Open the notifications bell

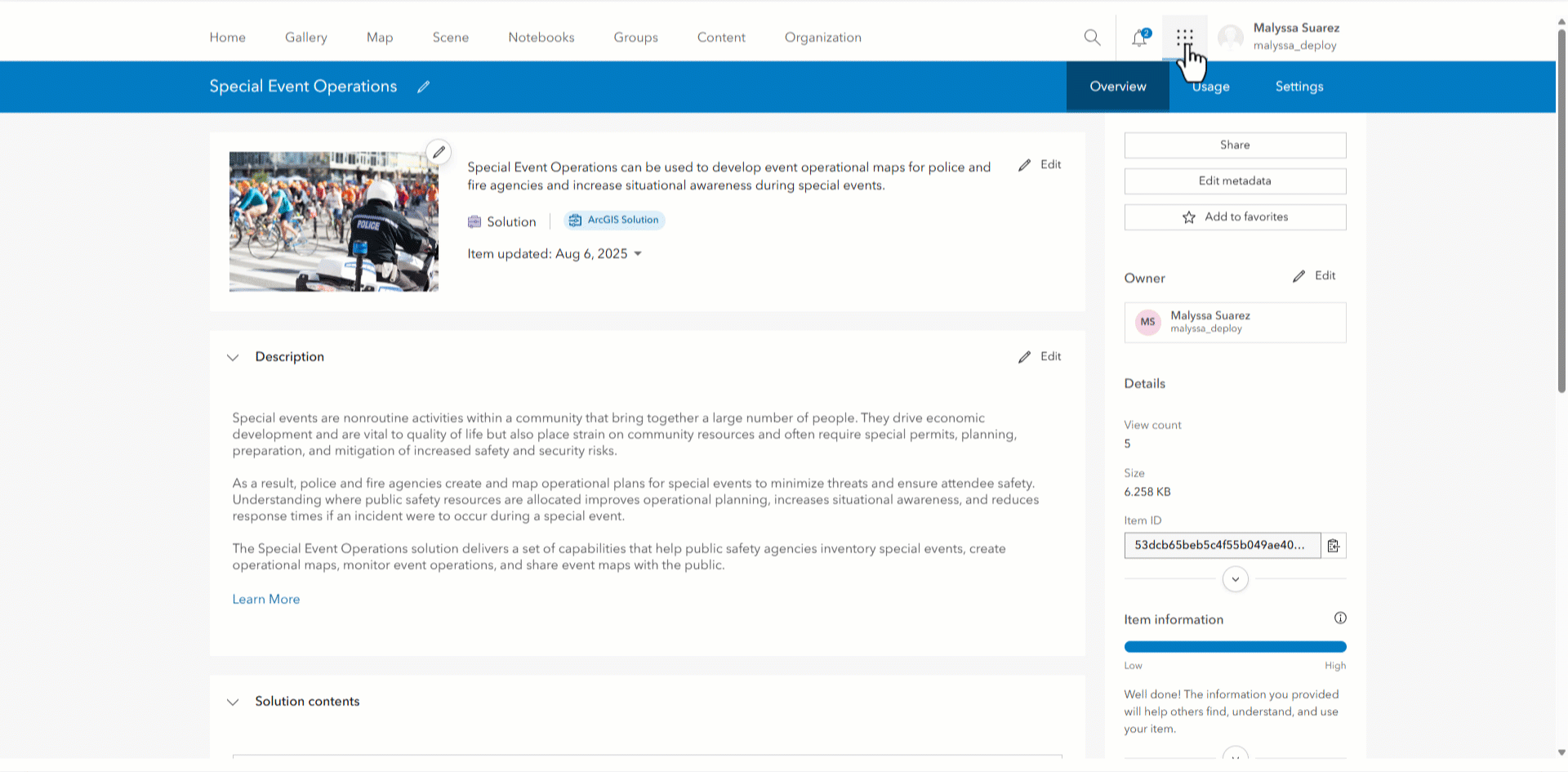[x=1139, y=37]
